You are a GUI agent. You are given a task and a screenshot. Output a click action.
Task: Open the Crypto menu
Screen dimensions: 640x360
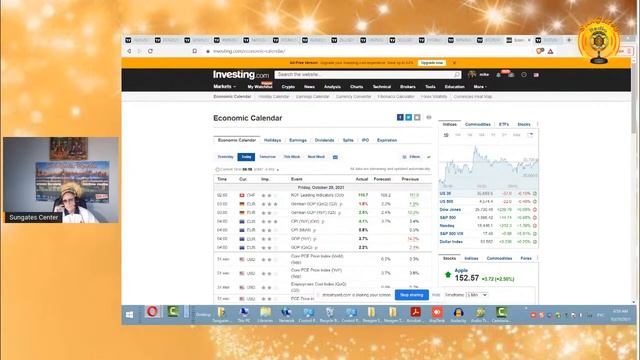(x=288, y=87)
